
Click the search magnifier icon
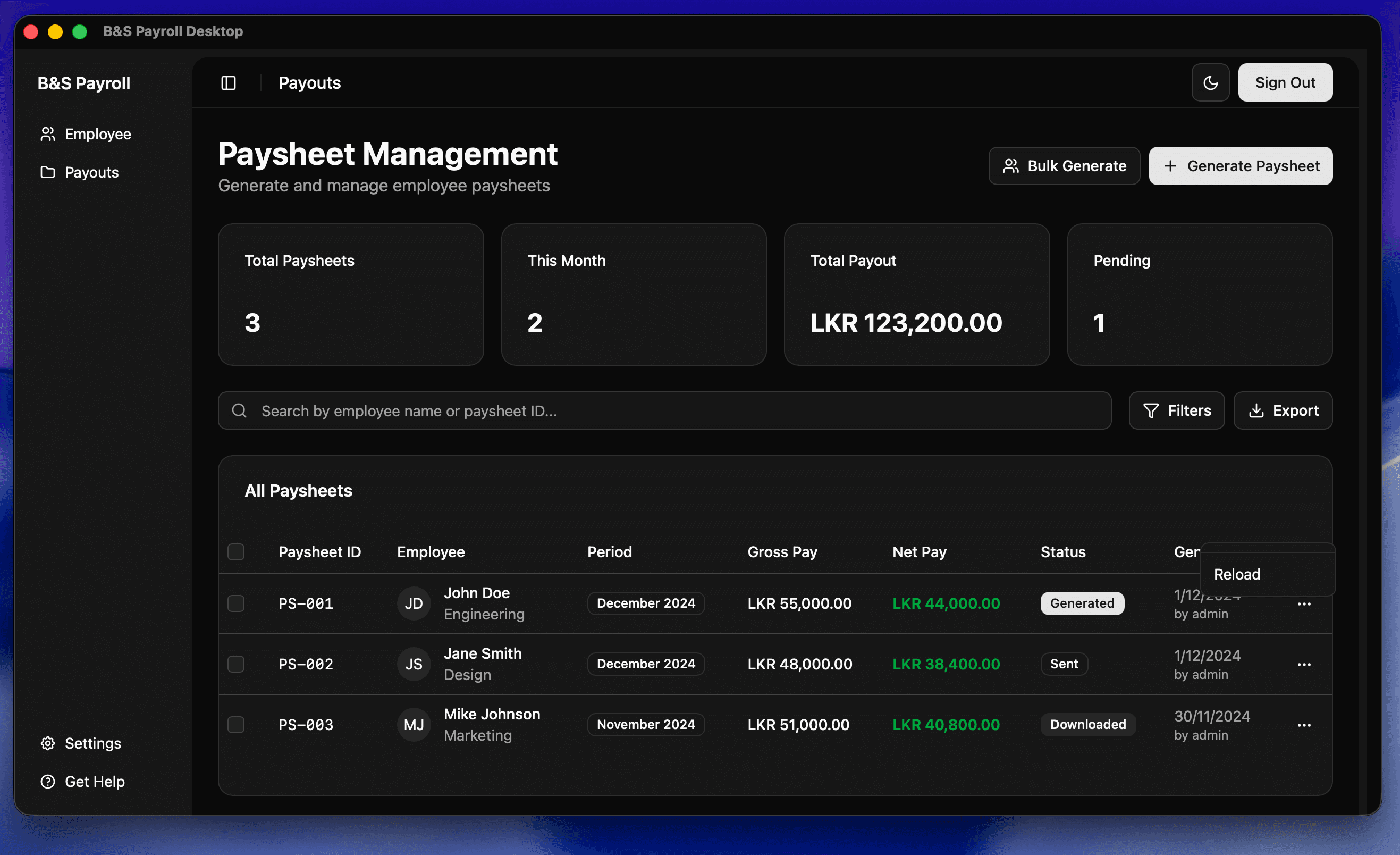click(x=239, y=410)
